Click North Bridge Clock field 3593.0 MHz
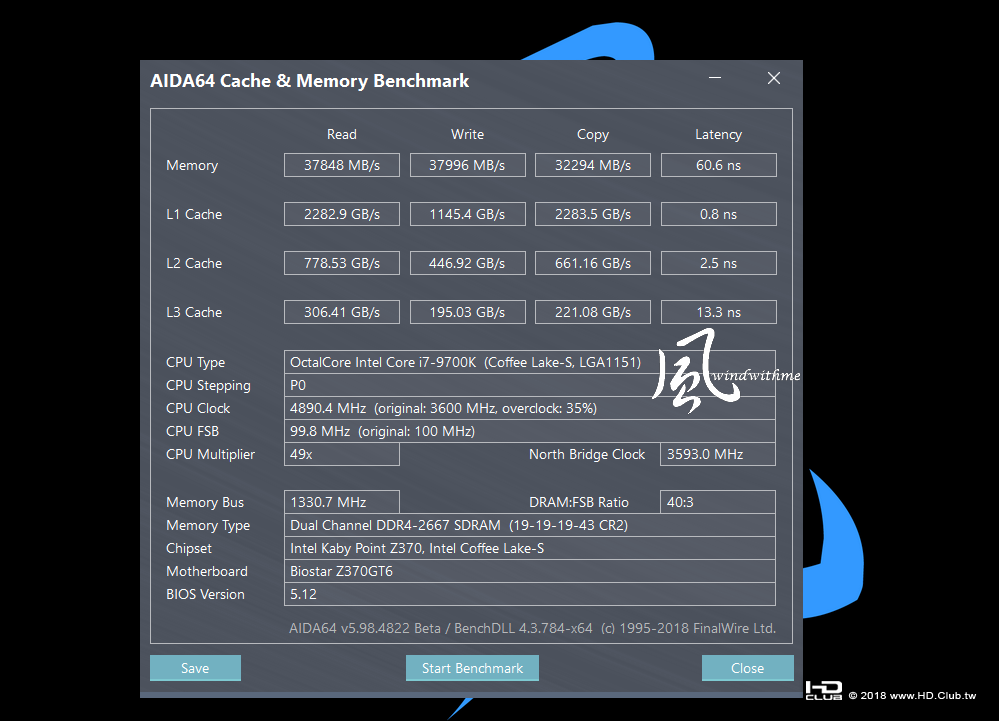 (x=717, y=454)
